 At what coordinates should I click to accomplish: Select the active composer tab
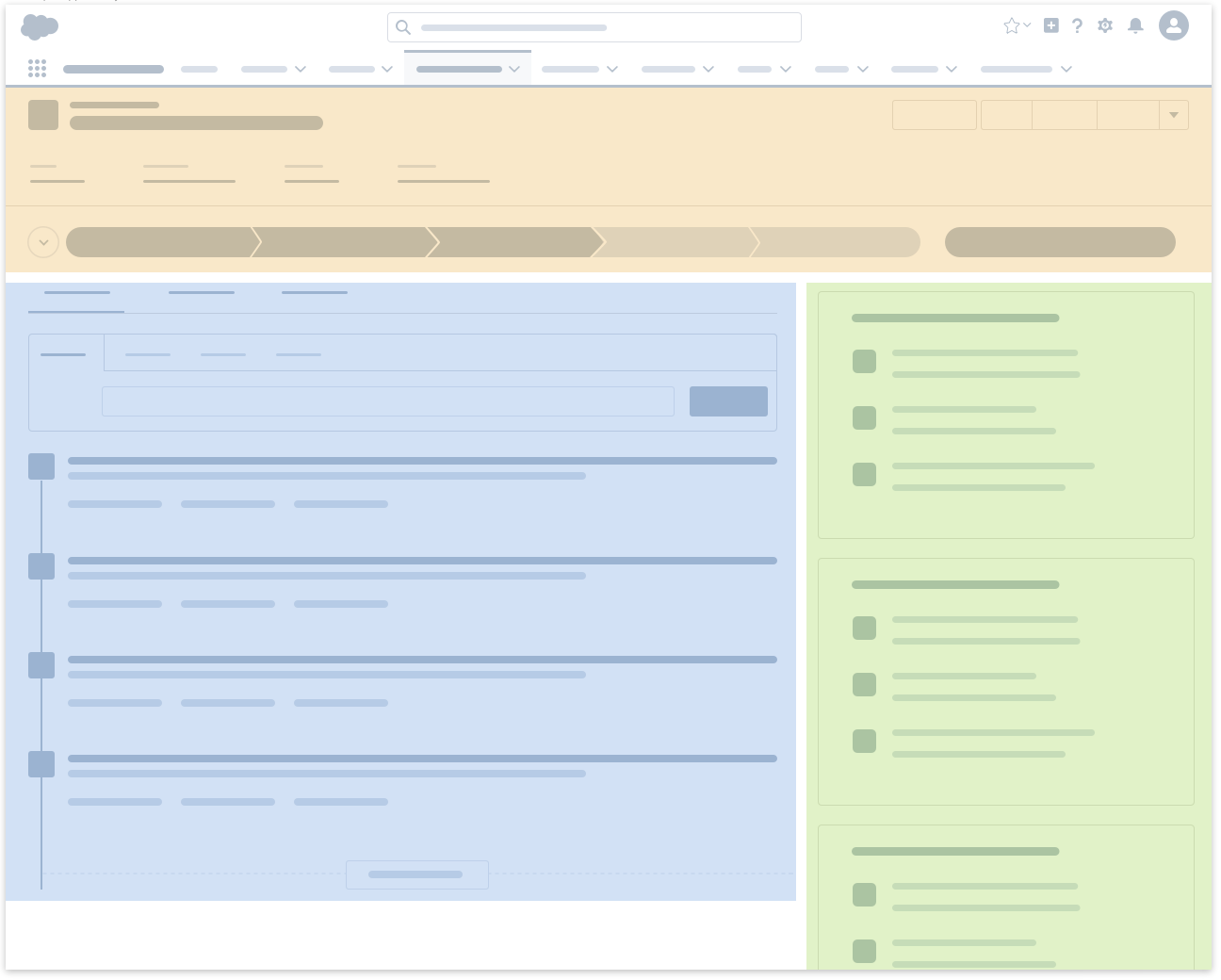[x=66, y=353]
